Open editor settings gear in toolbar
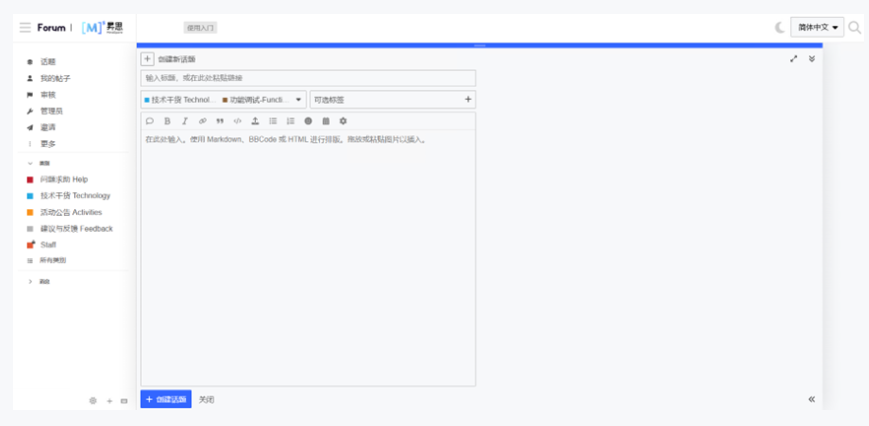Image resolution: width=869 pixels, height=426 pixels. (343, 121)
